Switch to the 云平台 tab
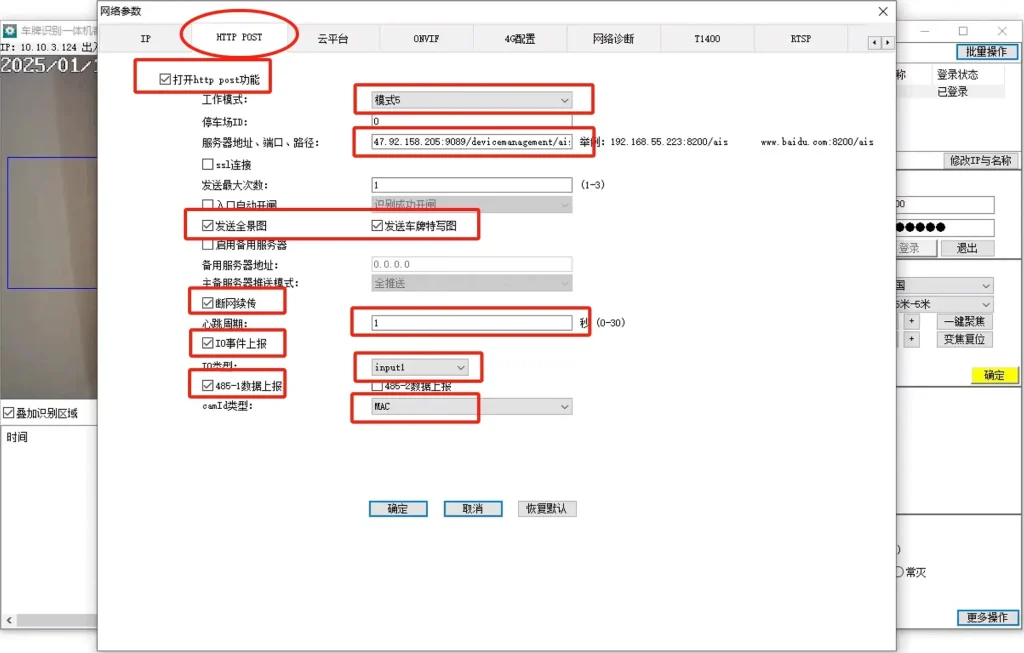The image size is (1024, 653). coord(332,38)
